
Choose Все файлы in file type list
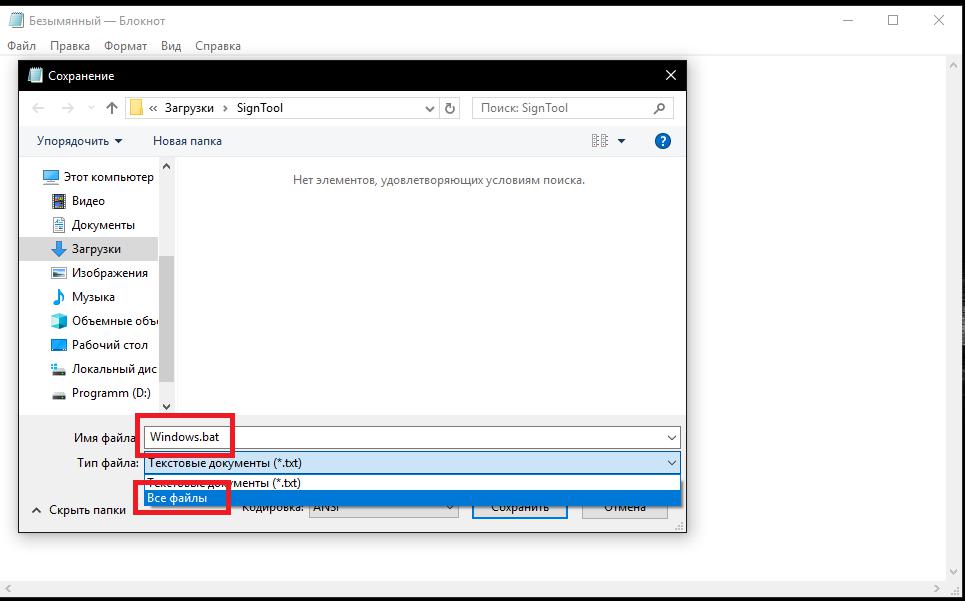point(412,498)
